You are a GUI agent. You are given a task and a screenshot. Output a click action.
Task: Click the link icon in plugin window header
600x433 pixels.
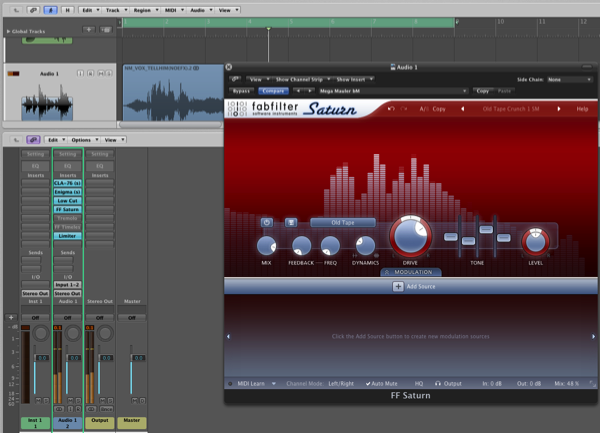click(x=236, y=78)
